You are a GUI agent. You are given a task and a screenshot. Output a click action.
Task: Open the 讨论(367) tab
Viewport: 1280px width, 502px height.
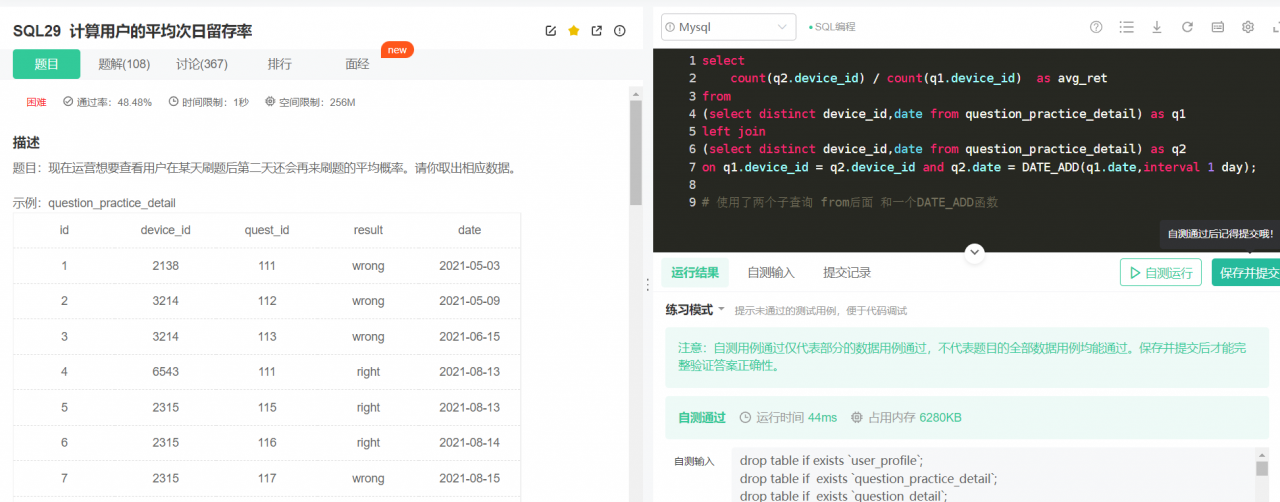(x=202, y=64)
